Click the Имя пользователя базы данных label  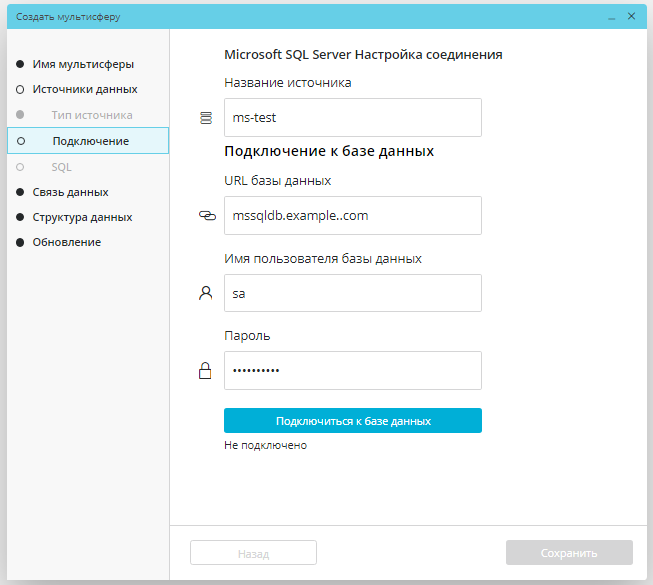[x=323, y=259]
